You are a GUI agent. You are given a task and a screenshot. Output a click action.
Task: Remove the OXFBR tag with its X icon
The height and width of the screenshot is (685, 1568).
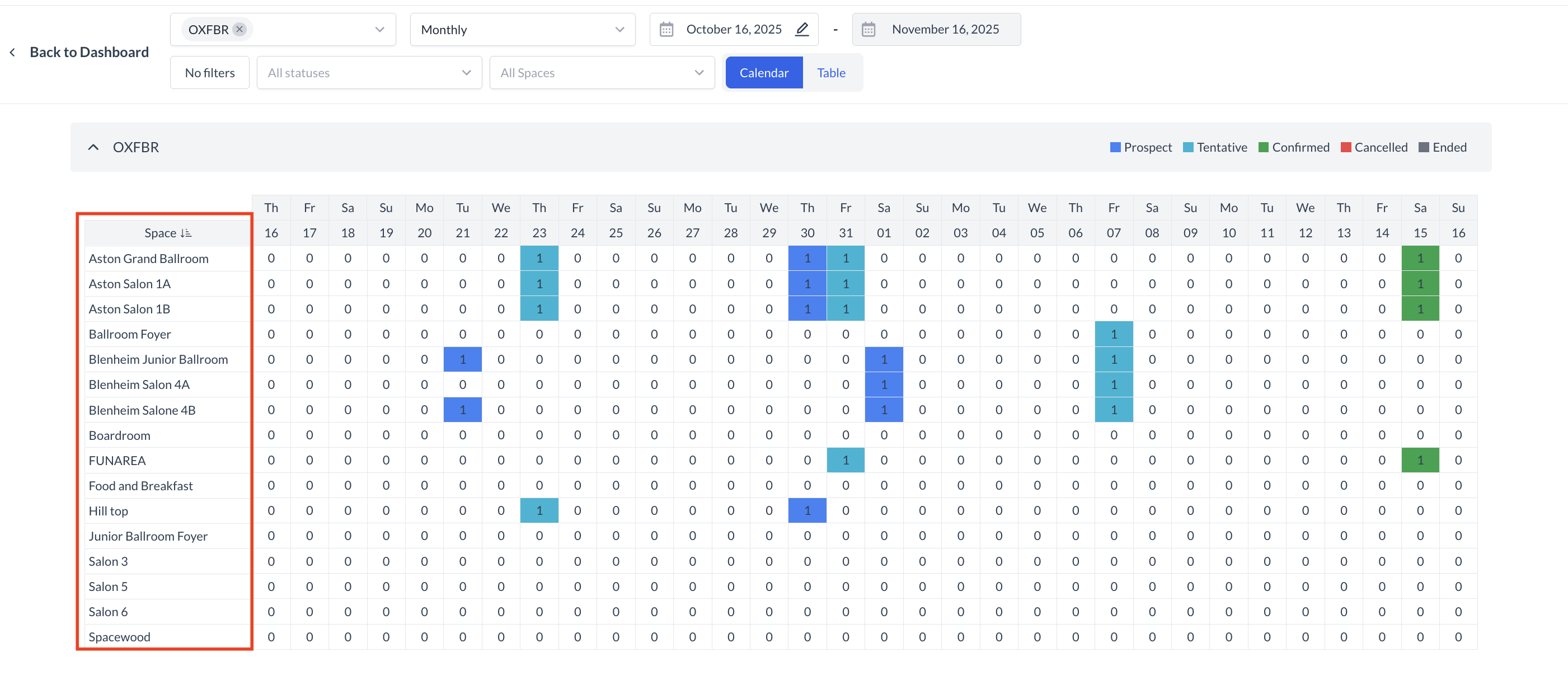[239, 29]
